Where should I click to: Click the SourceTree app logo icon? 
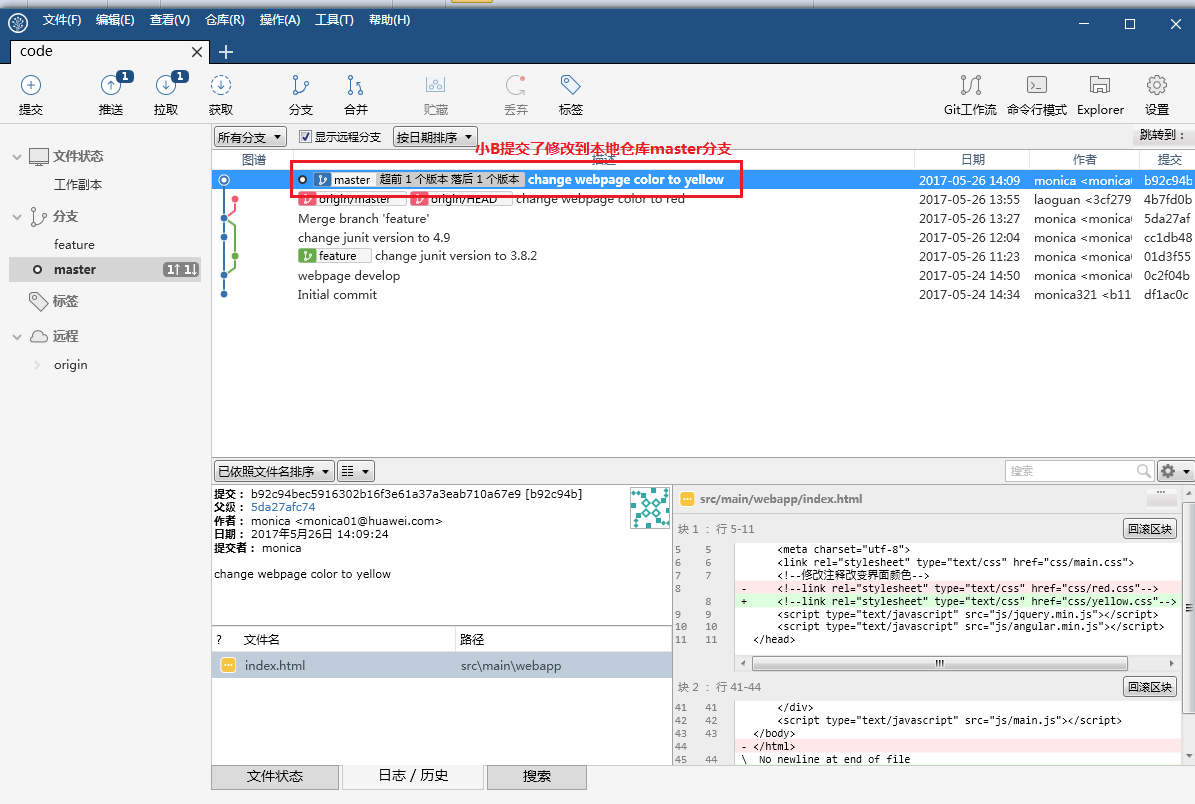pos(18,23)
